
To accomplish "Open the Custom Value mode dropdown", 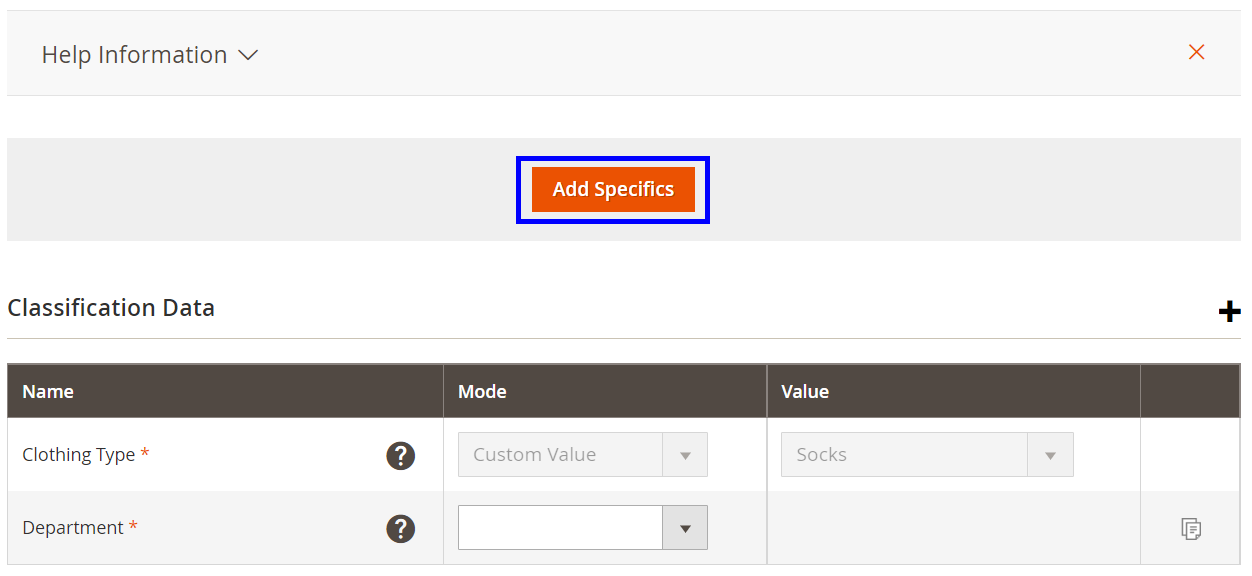I will pyautogui.click(x=582, y=454).
